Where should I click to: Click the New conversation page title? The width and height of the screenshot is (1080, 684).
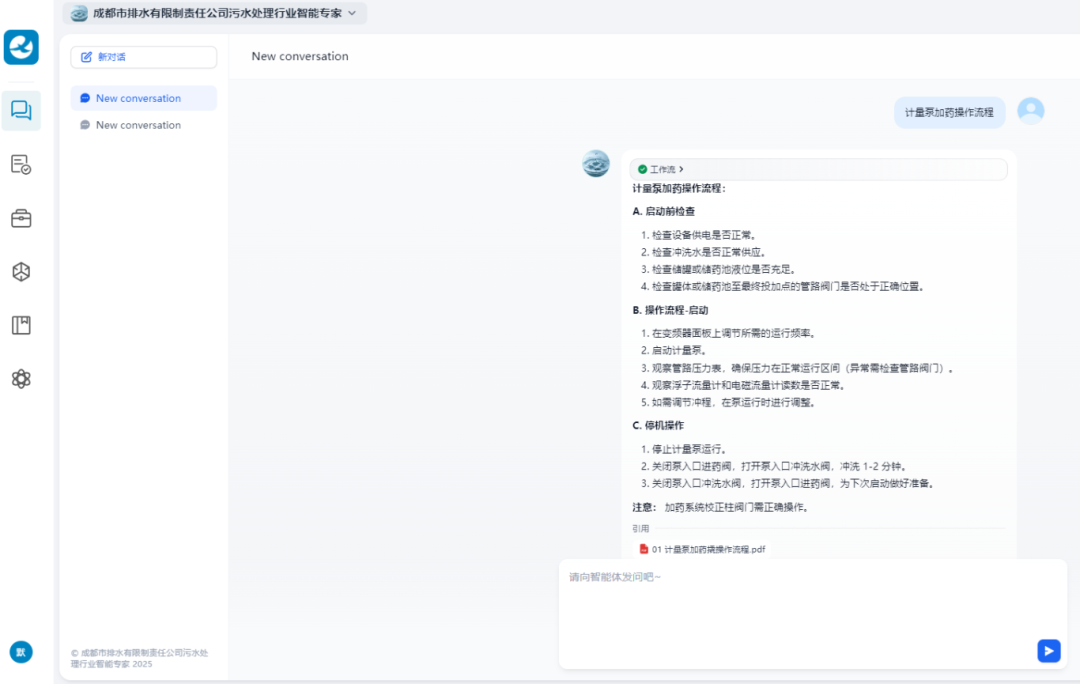300,56
